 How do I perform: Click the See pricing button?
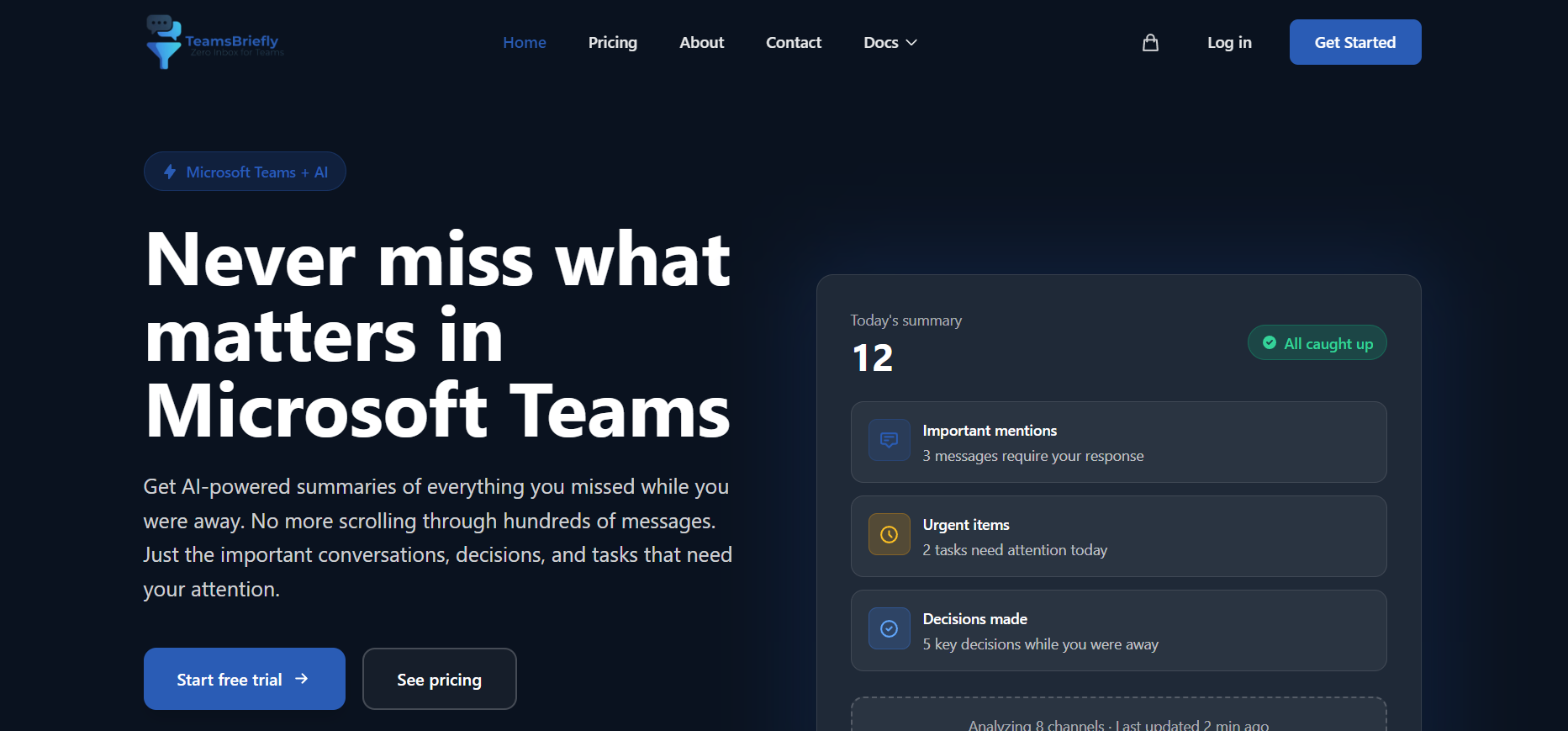pyautogui.click(x=440, y=679)
